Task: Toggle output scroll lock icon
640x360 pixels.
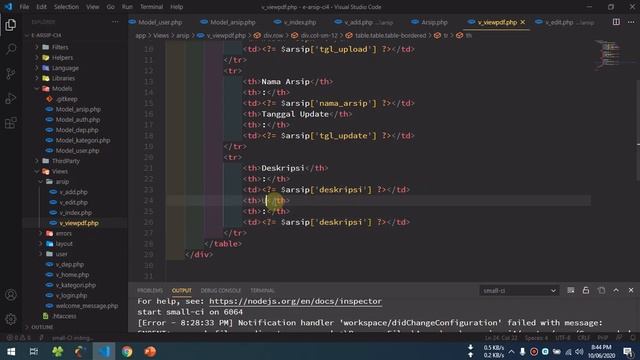Action: (x=586, y=290)
